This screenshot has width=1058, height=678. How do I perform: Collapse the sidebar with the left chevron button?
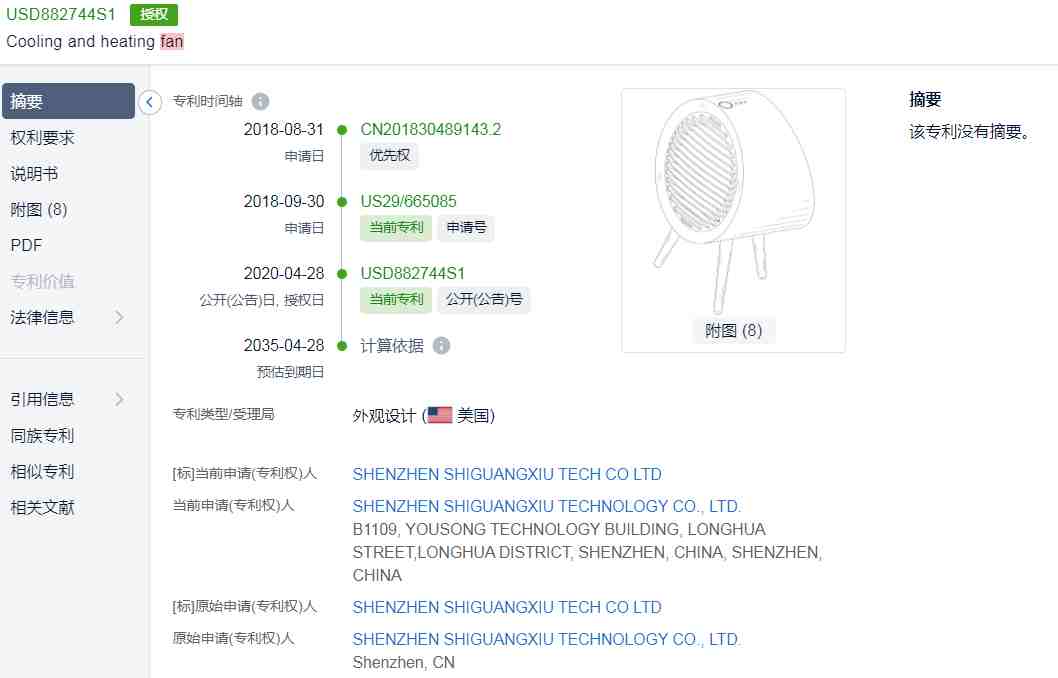click(150, 103)
